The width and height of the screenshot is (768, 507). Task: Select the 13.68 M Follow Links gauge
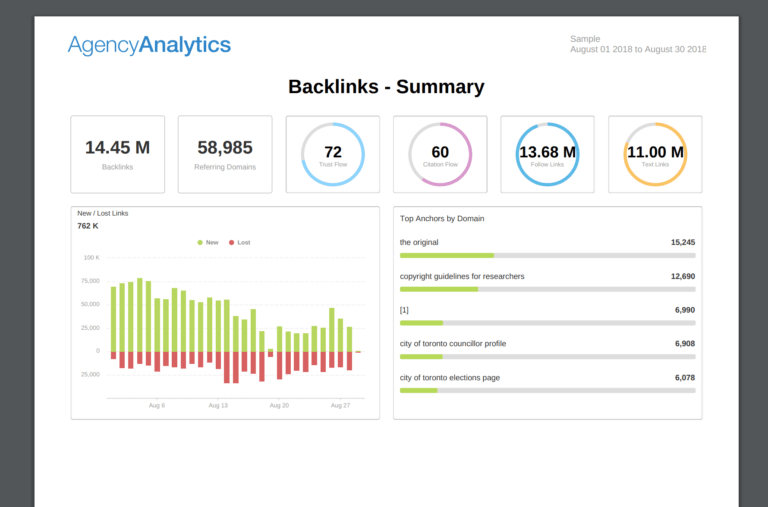pyautogui.click(x=547, y=154)
